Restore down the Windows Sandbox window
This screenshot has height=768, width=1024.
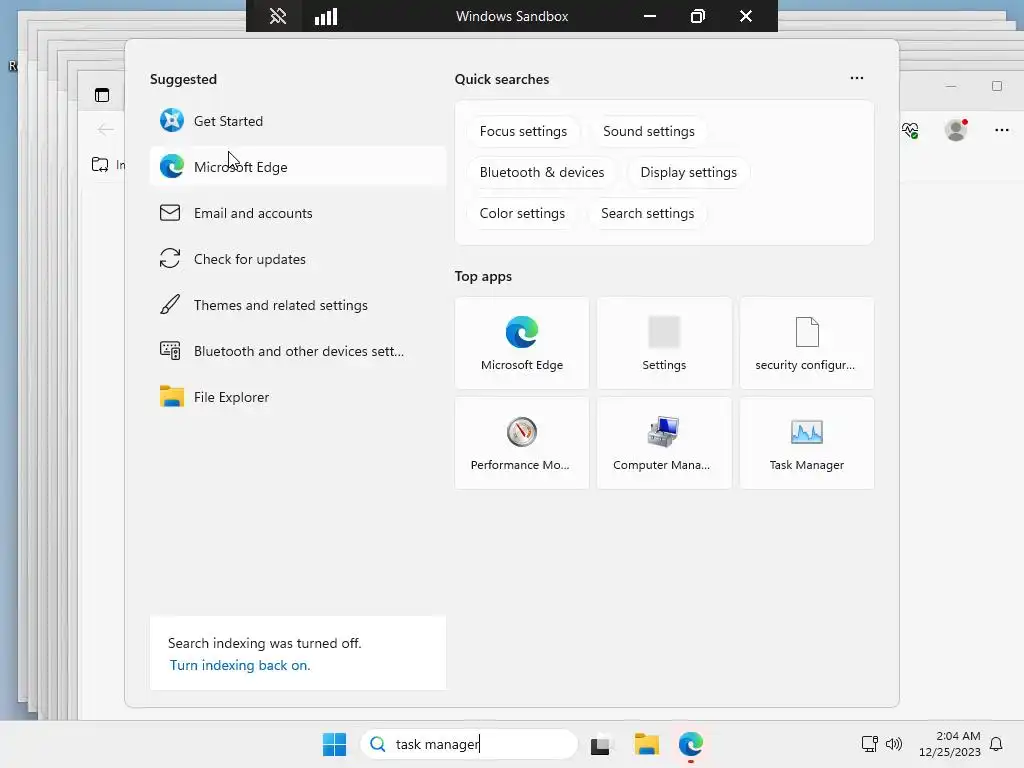[697, 16]
